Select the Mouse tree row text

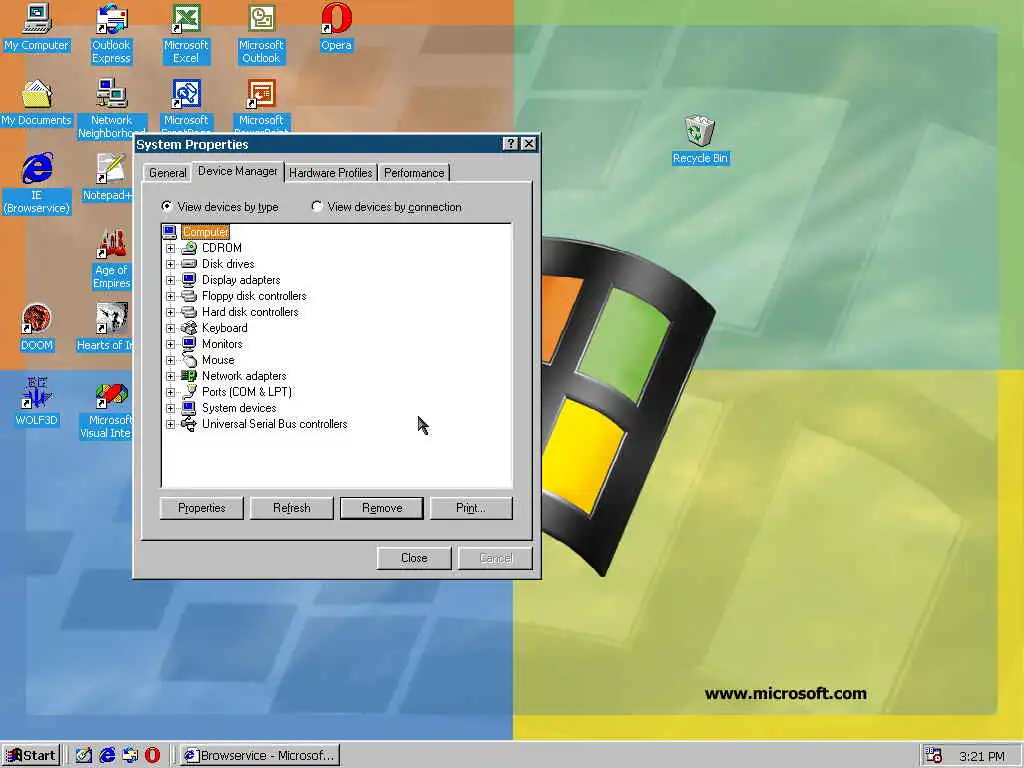(x=218, y=360)
